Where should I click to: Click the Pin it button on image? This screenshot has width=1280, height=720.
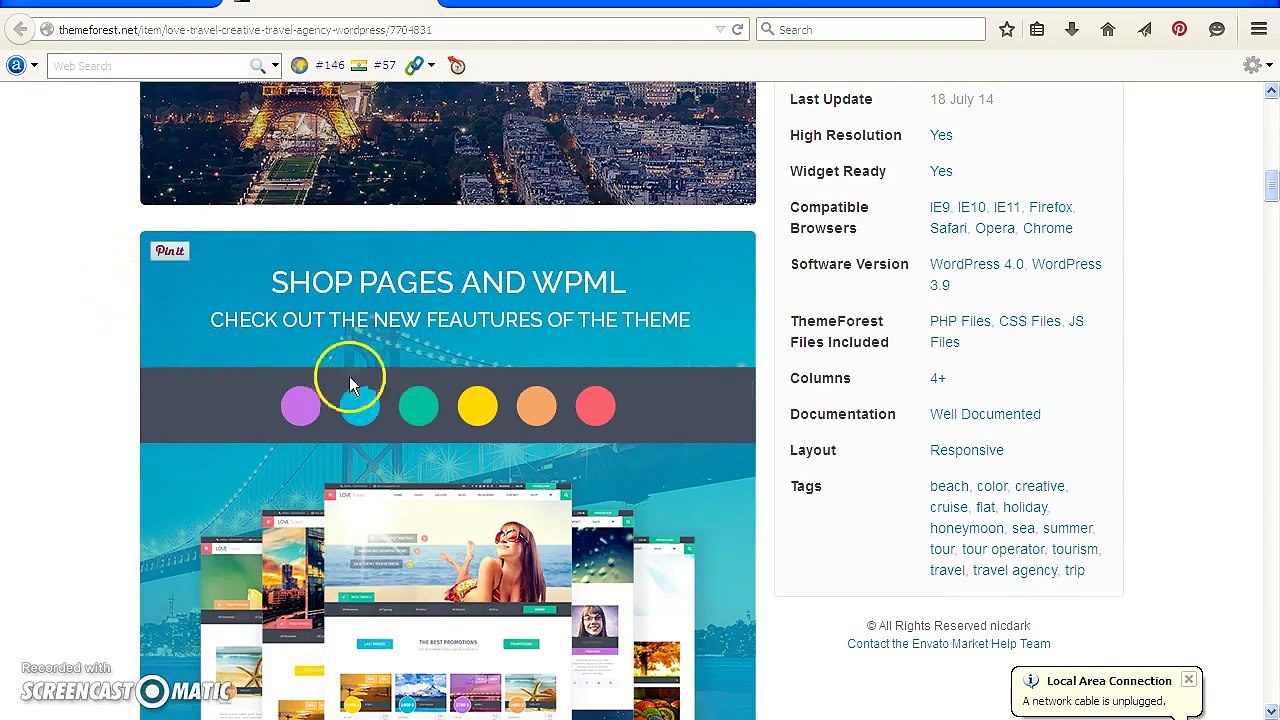170,251
